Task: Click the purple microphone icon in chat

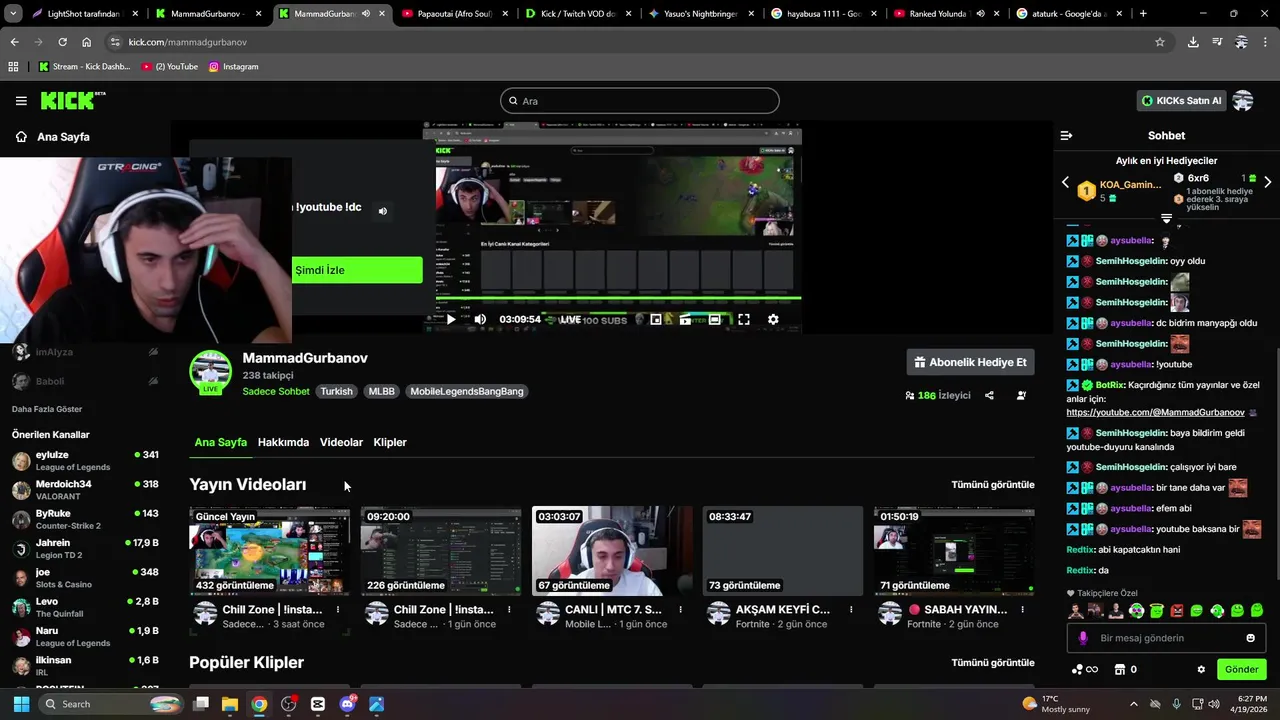Action: pyautogui.click(x=1083, y=638)
